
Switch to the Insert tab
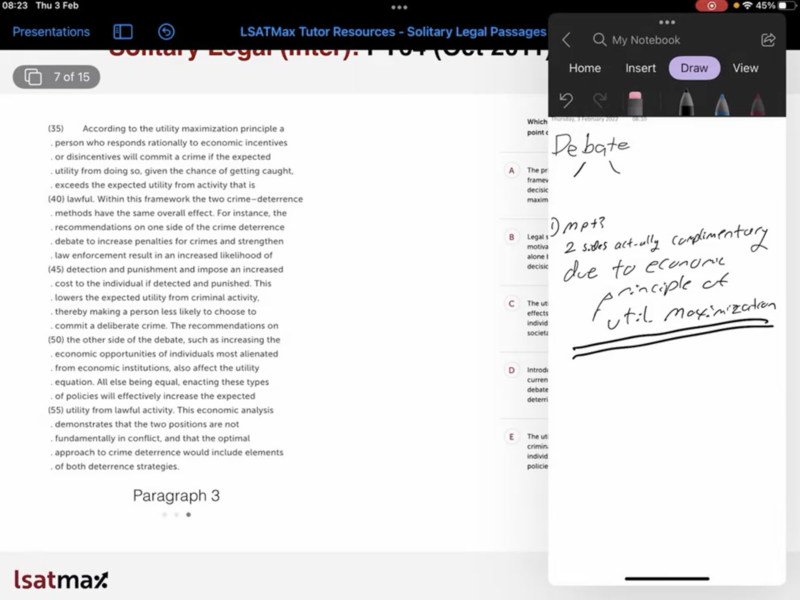[641, 68]
